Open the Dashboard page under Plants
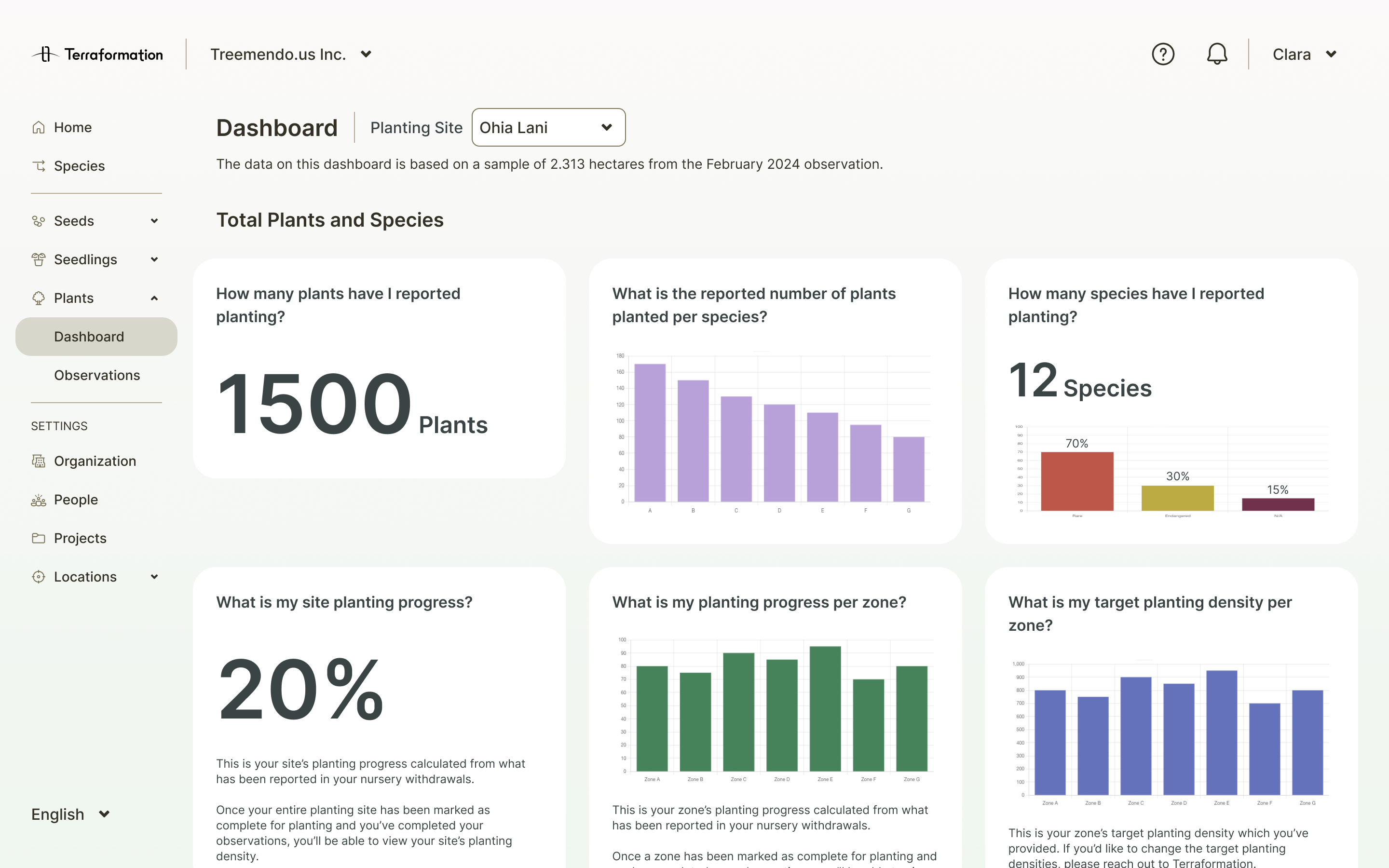1389x868 pixels. tap(89, 337)
